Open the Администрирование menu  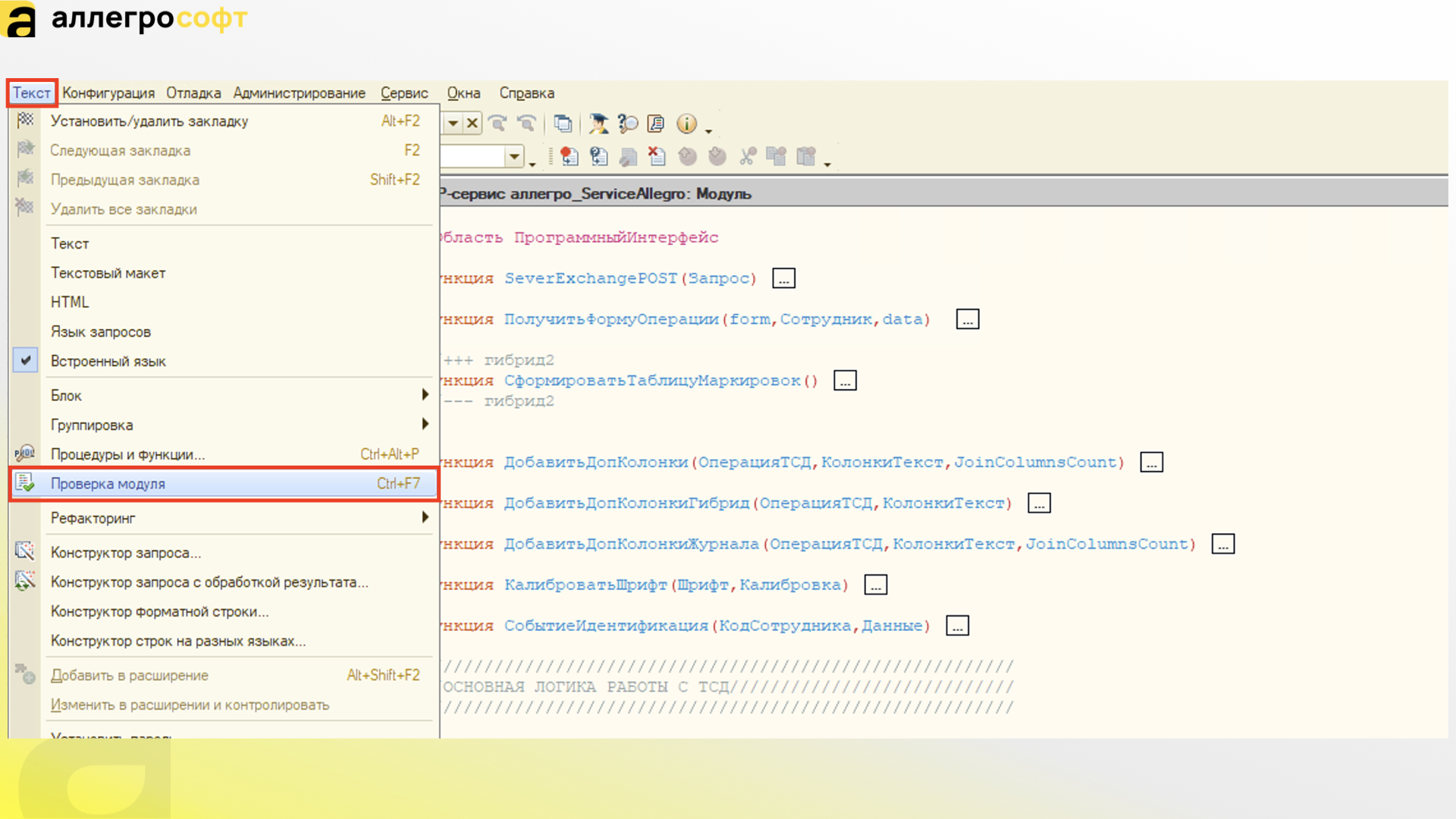[300, 93]
